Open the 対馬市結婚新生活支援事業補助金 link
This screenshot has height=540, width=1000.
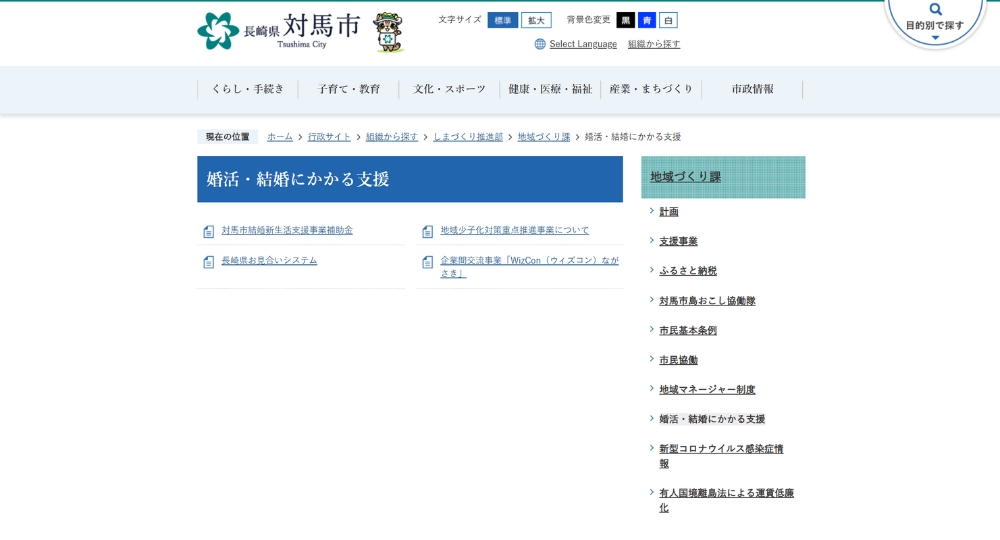pos(287,230)
